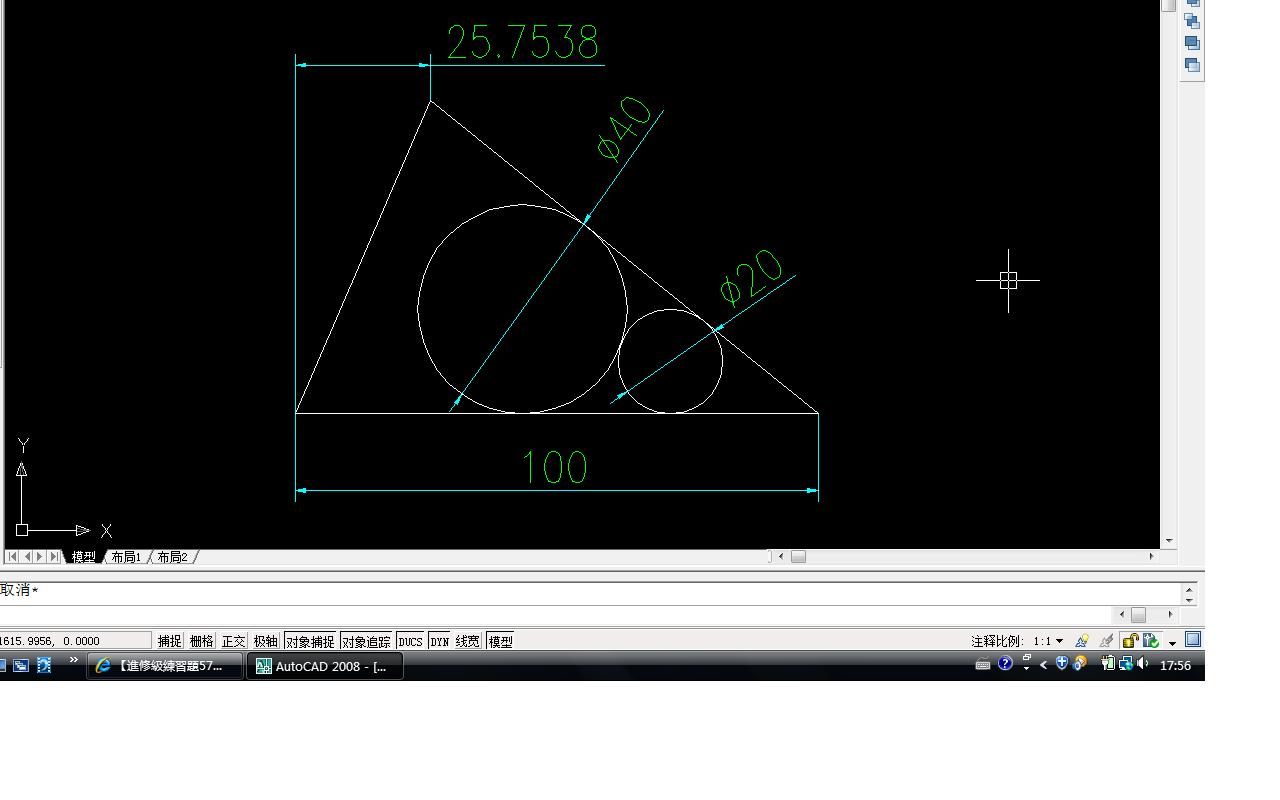Go to next layout tab arrow
1280x800 pixels.
pos(40,557)
